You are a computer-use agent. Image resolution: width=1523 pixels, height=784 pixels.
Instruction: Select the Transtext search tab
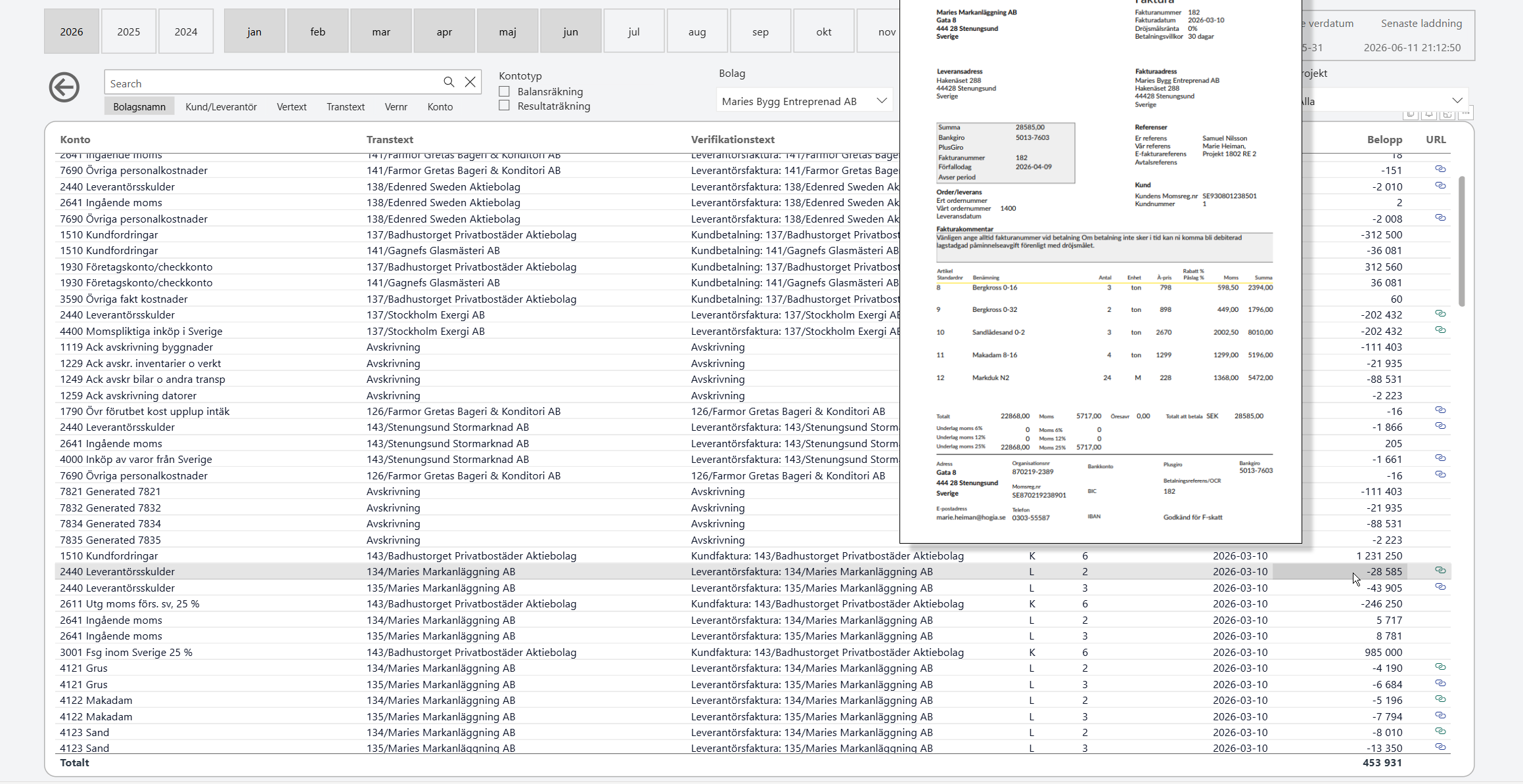[x=346, y=106]
